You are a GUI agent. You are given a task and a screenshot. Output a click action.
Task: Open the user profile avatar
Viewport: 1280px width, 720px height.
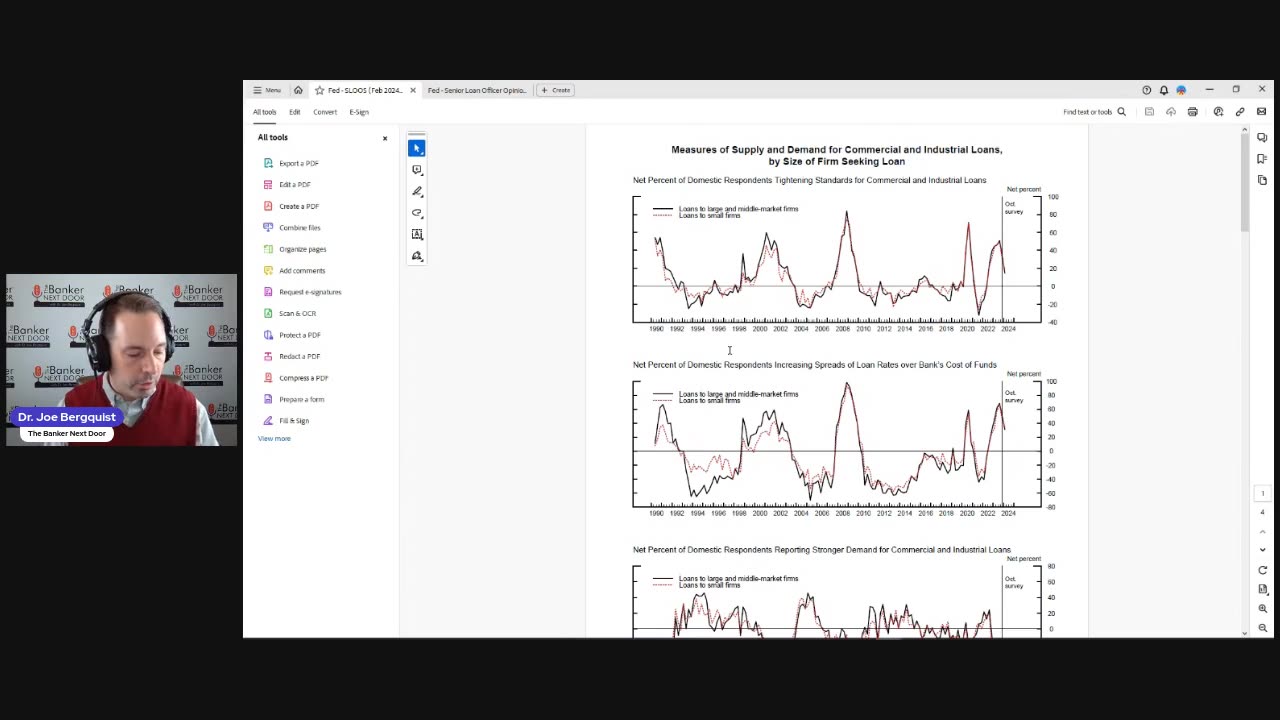pyautogui.click(x=1181, y=90)
